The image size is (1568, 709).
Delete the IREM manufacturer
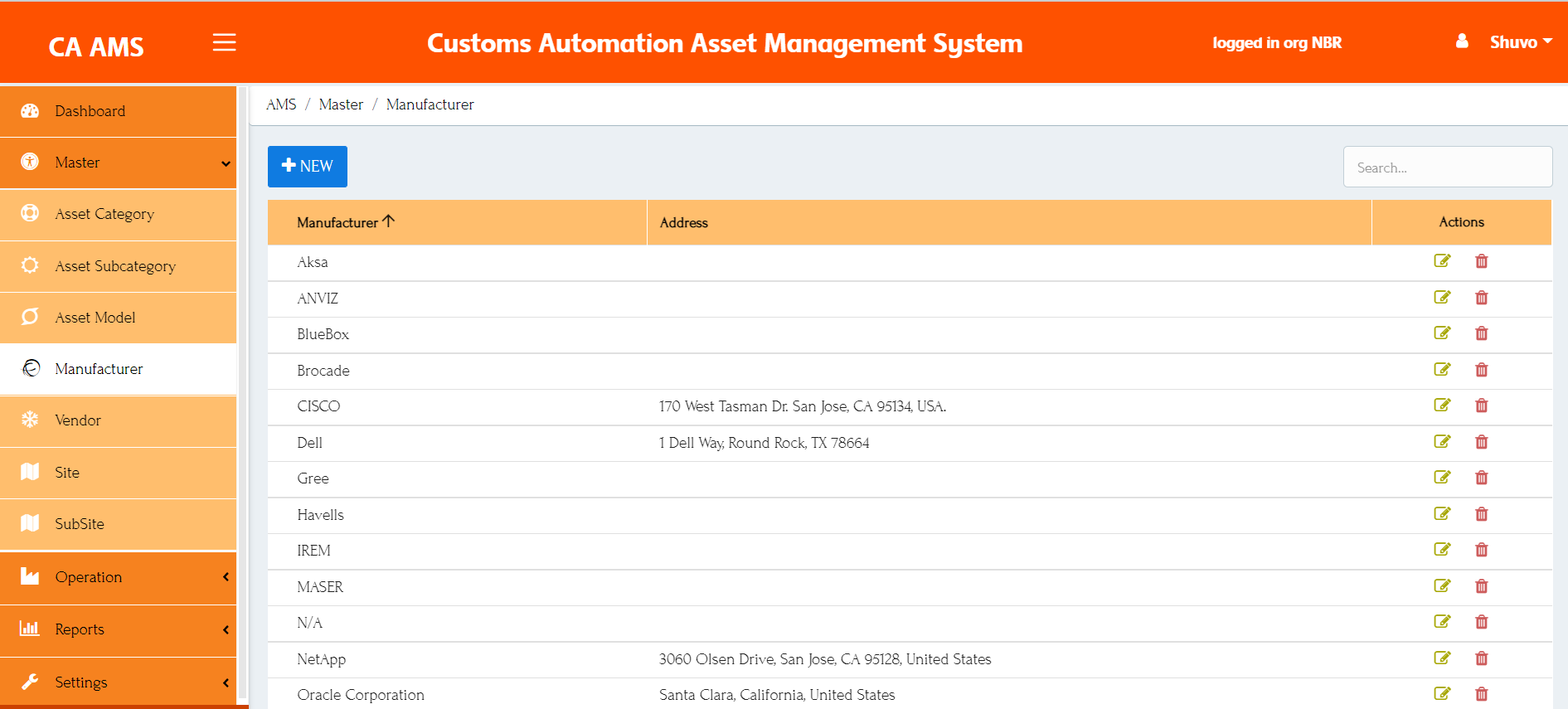(x=1482, y=550)
